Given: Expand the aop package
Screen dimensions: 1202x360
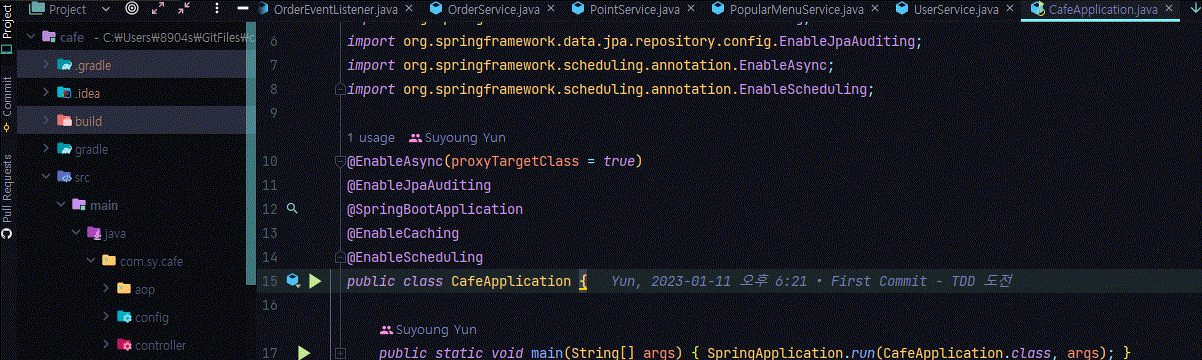Looking at the screenshot, I should [x=105, y=289].
